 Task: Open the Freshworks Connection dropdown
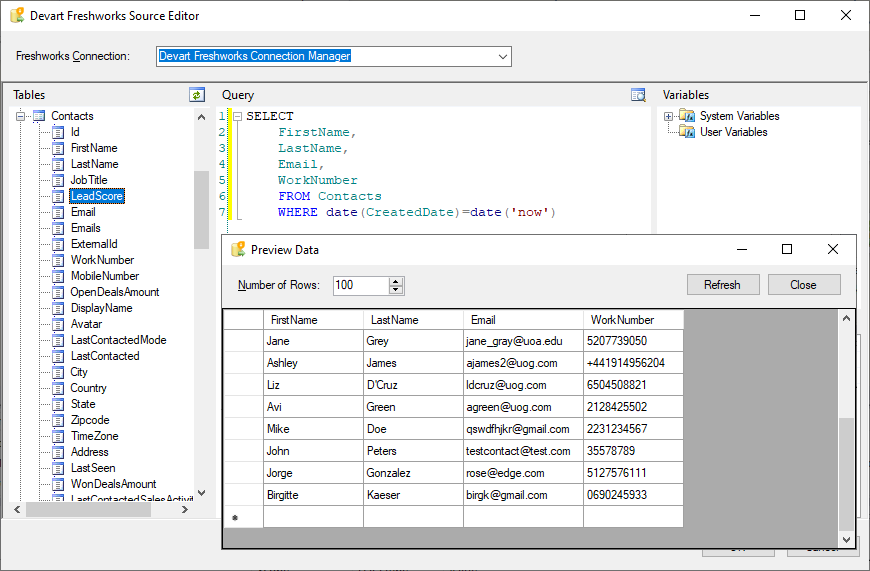pos(502,57)
